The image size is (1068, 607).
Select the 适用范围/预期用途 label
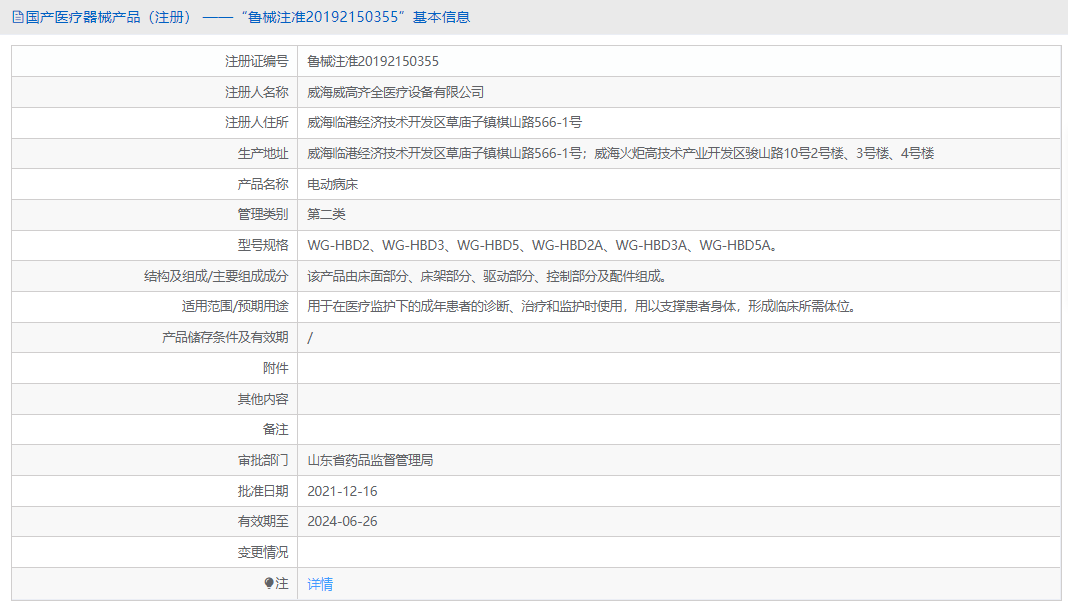click(x=235, y=307)
